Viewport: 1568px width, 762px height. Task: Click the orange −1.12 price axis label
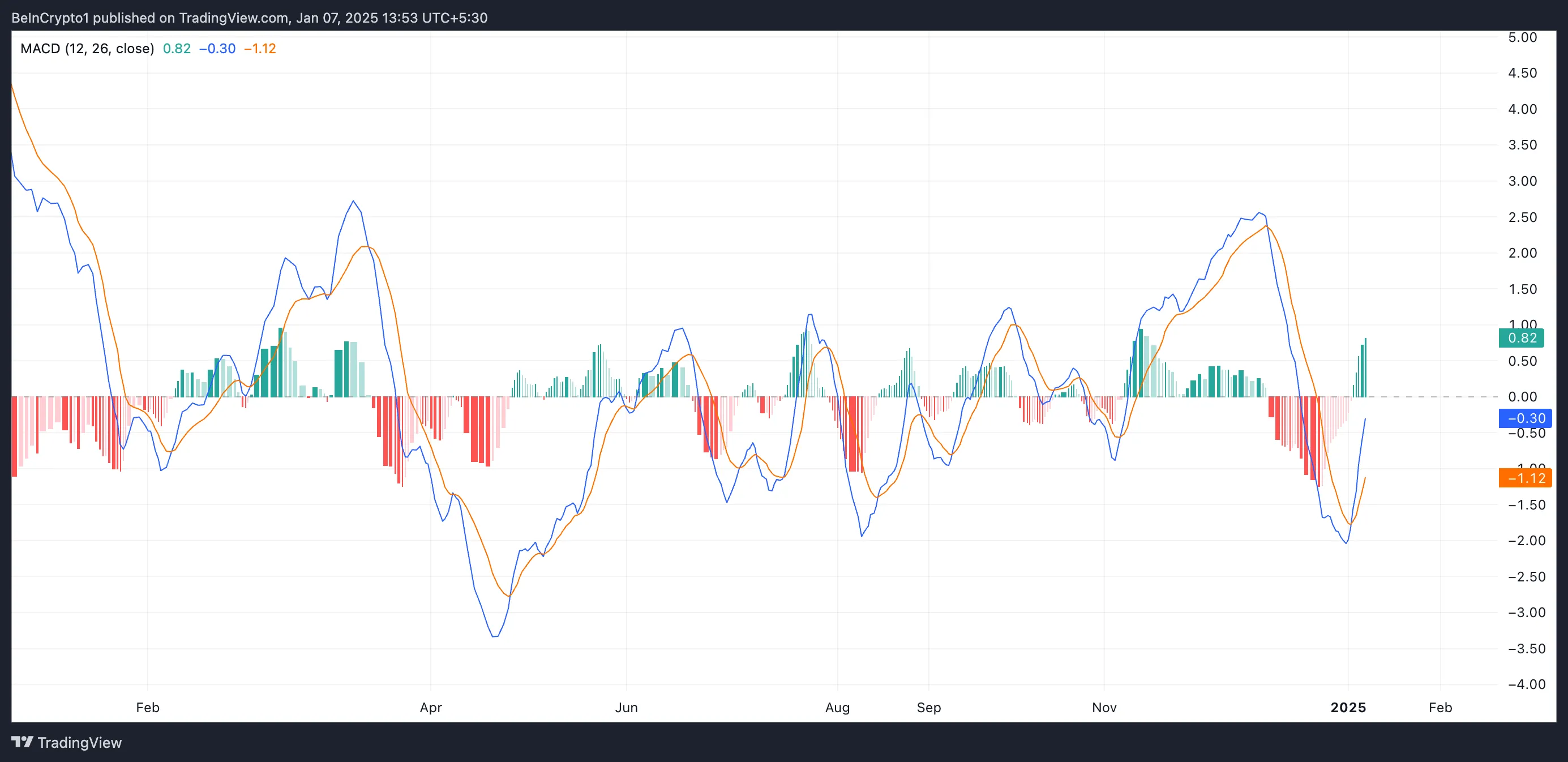tap(1526, 478)
